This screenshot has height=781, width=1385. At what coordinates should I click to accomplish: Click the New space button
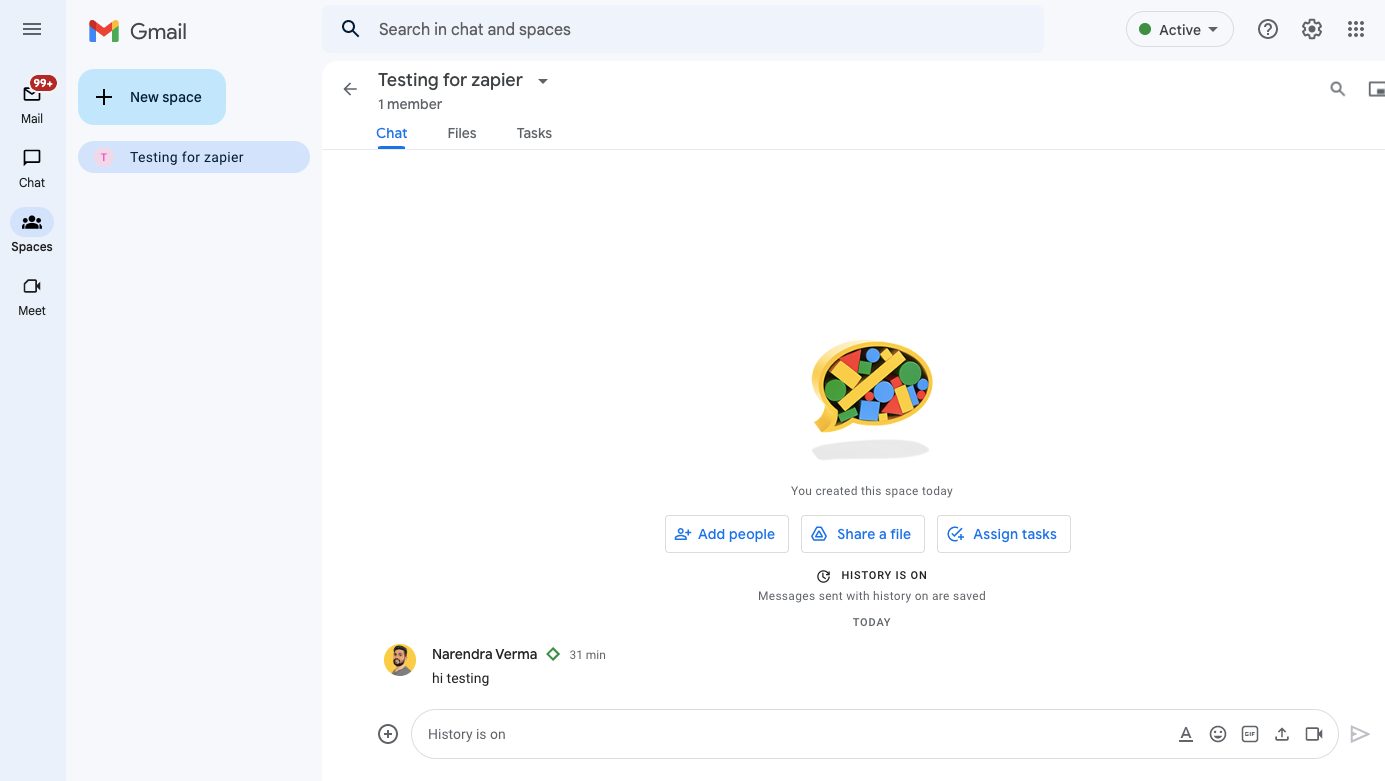coord(152,97)
